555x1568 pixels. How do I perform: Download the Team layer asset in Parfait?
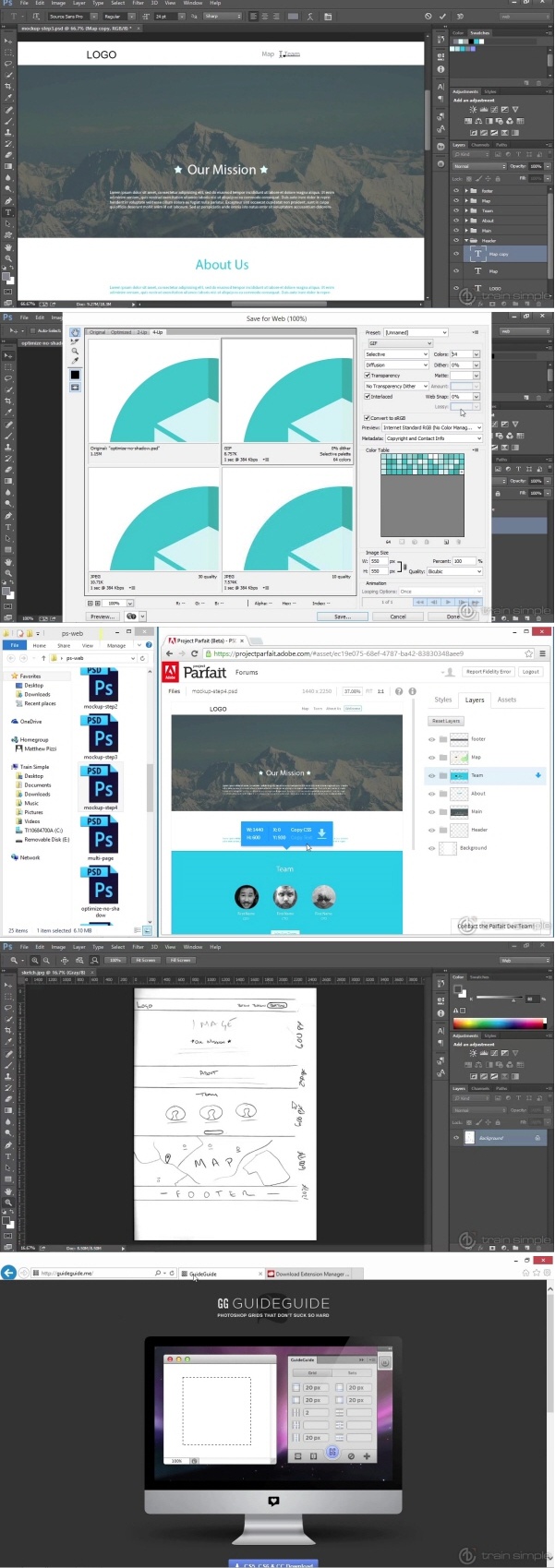pos(538,775)
